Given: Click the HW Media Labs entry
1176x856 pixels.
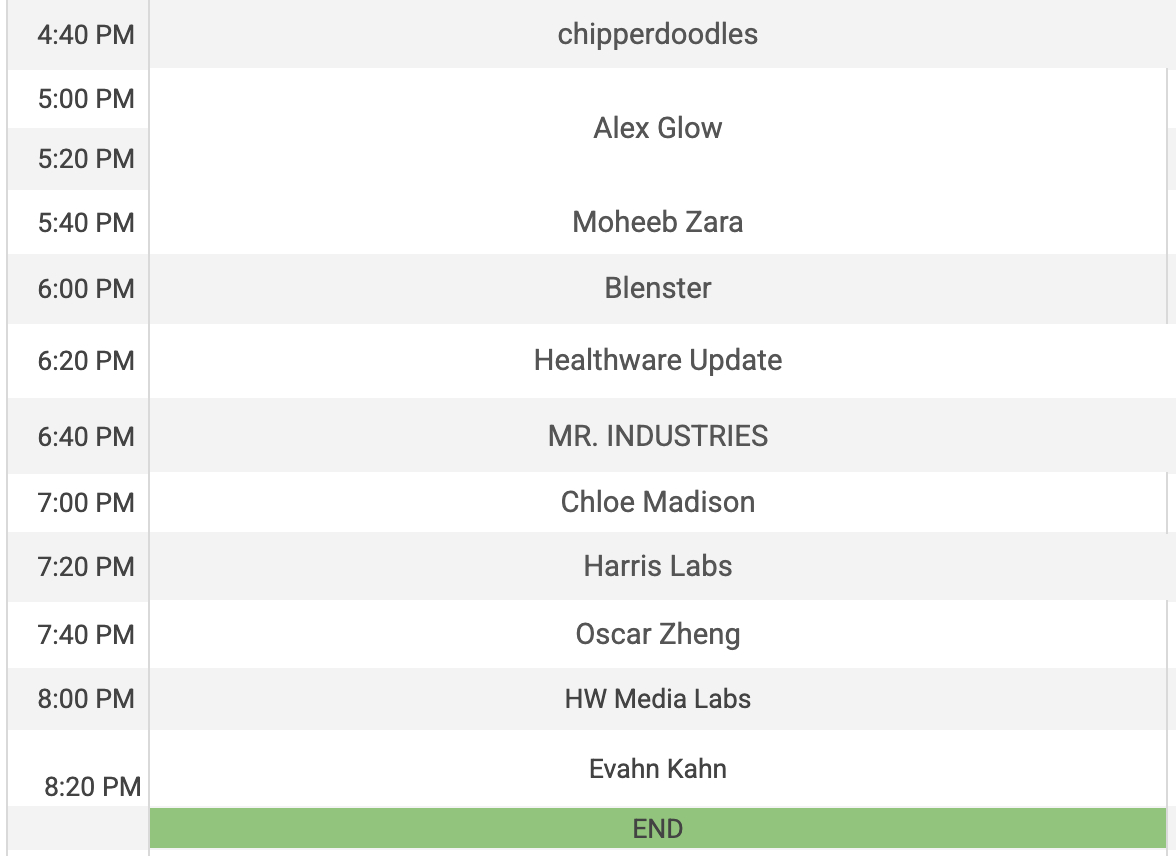Looking at the screenshot, I should point(658,698).
